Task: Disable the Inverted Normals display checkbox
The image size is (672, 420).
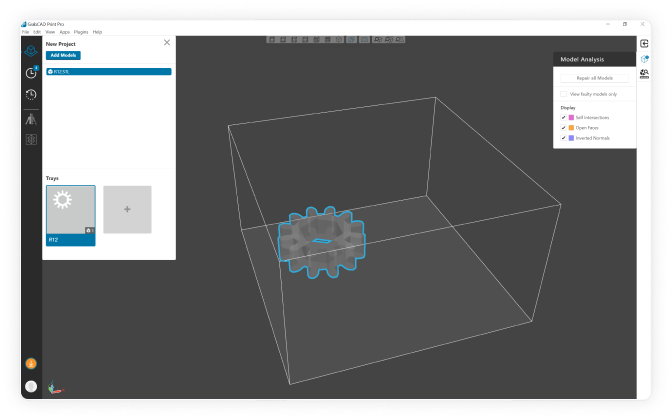Action: 563,138
